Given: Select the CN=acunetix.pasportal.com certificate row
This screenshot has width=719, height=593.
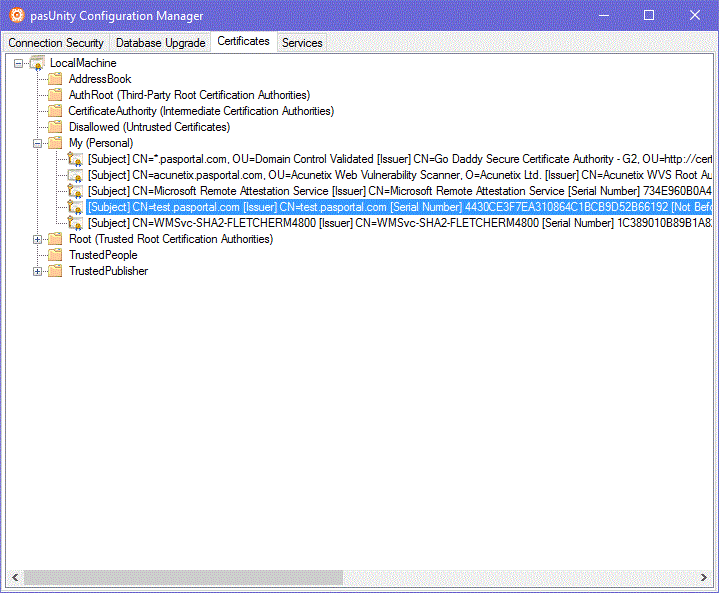Looking at the screenshot, I should (399, 175).
